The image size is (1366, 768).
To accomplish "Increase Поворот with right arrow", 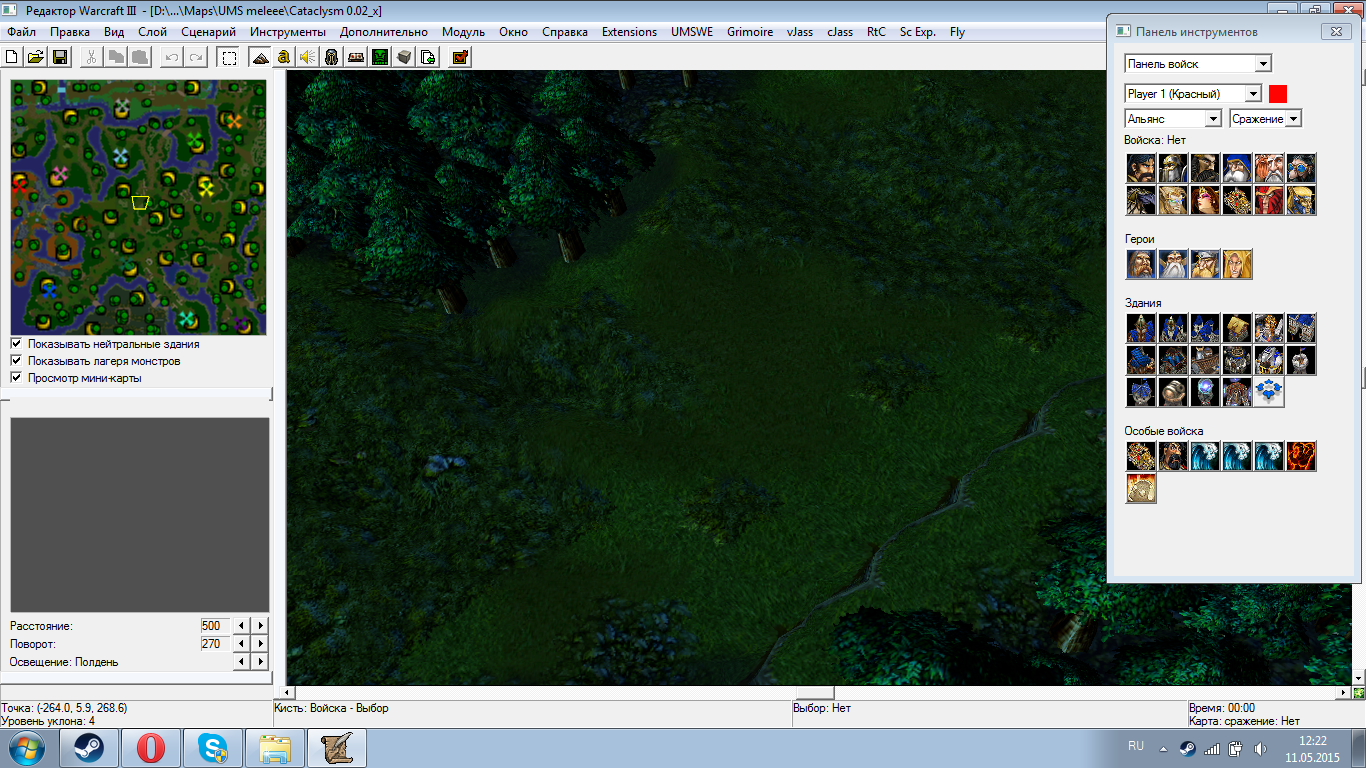I will (260, 644).
